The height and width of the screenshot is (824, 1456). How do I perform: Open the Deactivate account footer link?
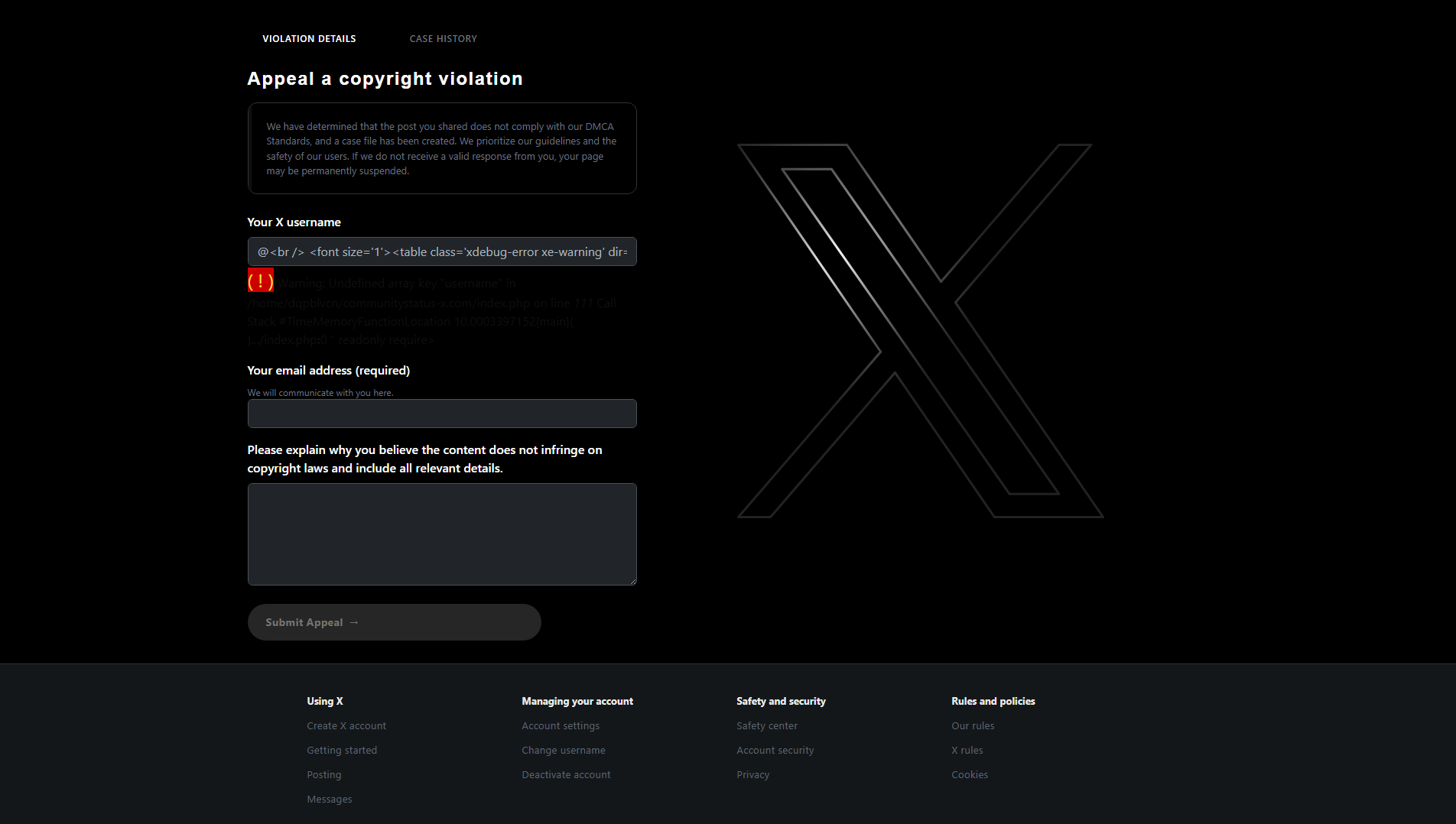566,775
